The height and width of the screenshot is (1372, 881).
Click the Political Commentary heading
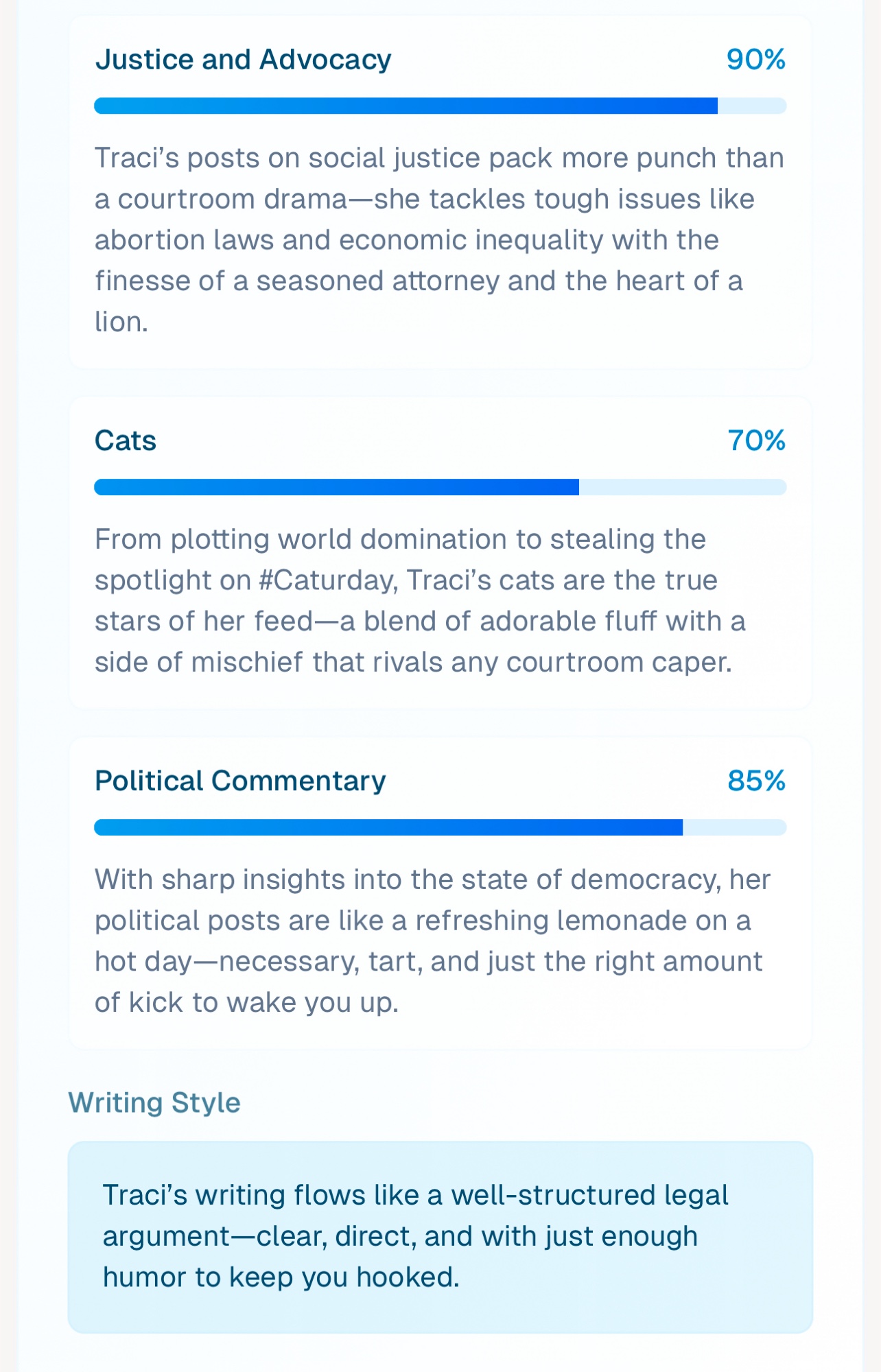coord(240,781)
